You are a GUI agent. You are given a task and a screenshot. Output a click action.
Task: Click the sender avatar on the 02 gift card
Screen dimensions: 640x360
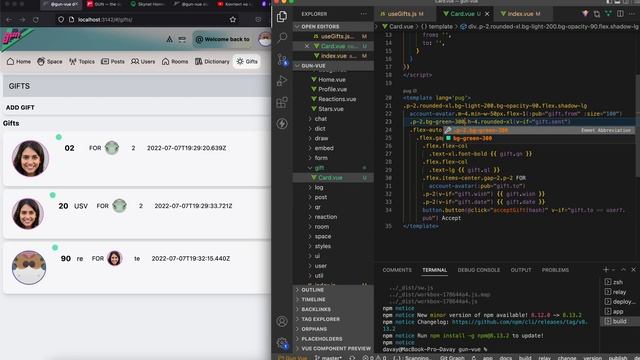(30, 158)
